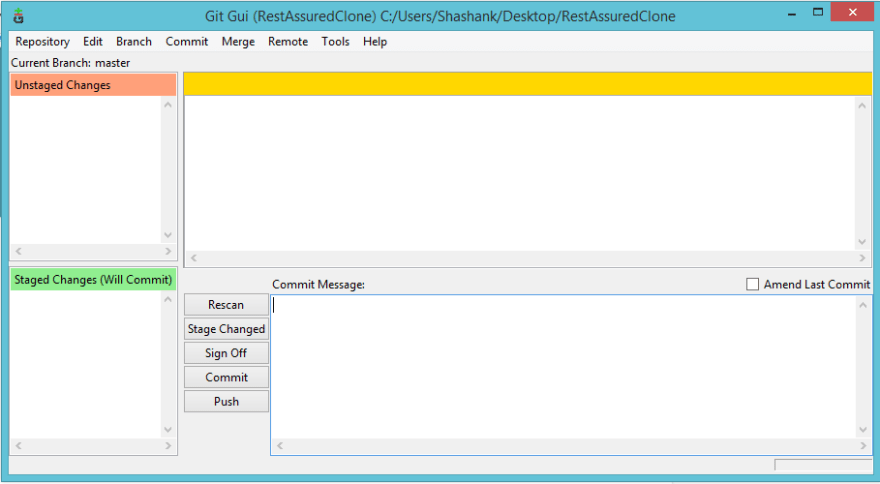Enable the Amend Last Commit checkbox
The height and width of the screenshot is (484, 880).
coord(753,284)
